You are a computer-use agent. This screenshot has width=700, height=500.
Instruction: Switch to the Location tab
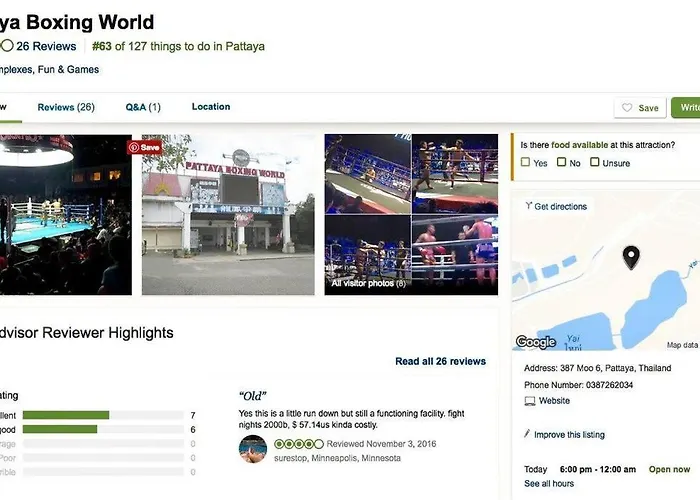tap(211, 107)
